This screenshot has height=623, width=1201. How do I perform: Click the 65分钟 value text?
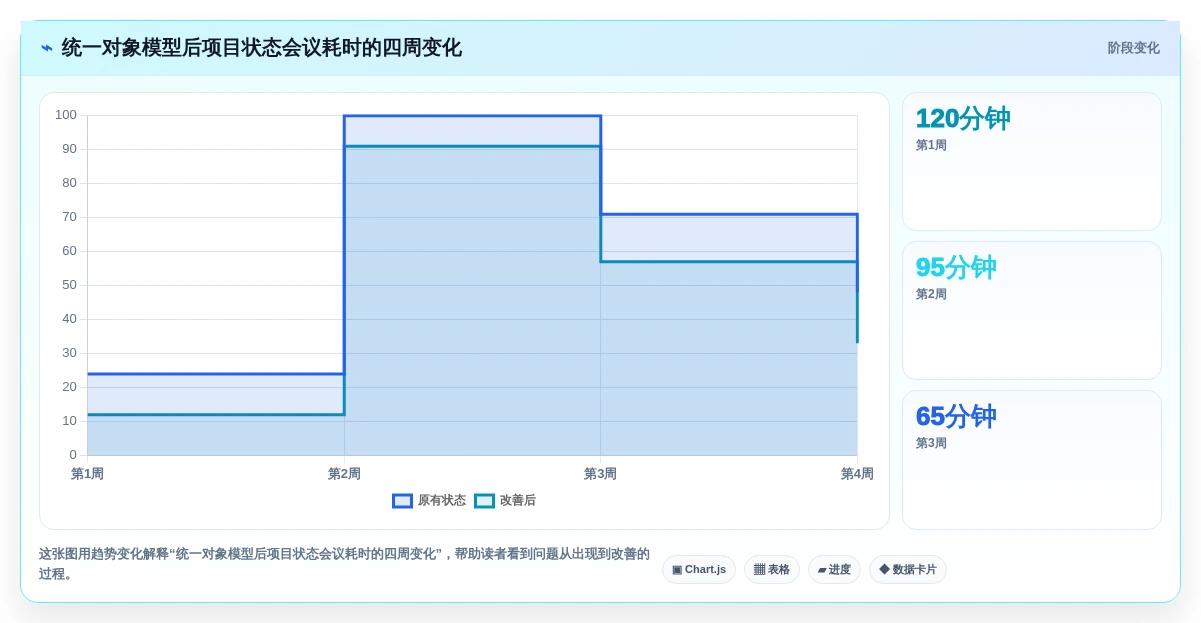point(956,416)
